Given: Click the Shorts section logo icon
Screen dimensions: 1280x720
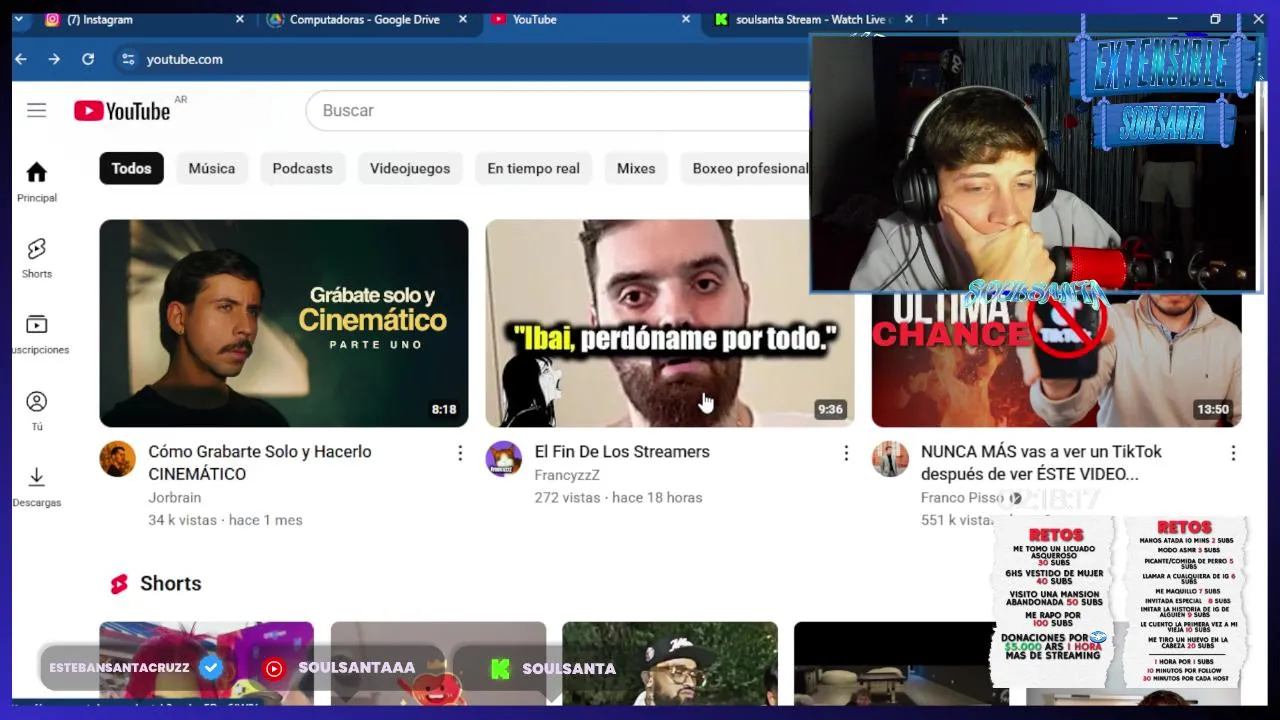Looking at the screenshot, I should (x=119, y=584).
